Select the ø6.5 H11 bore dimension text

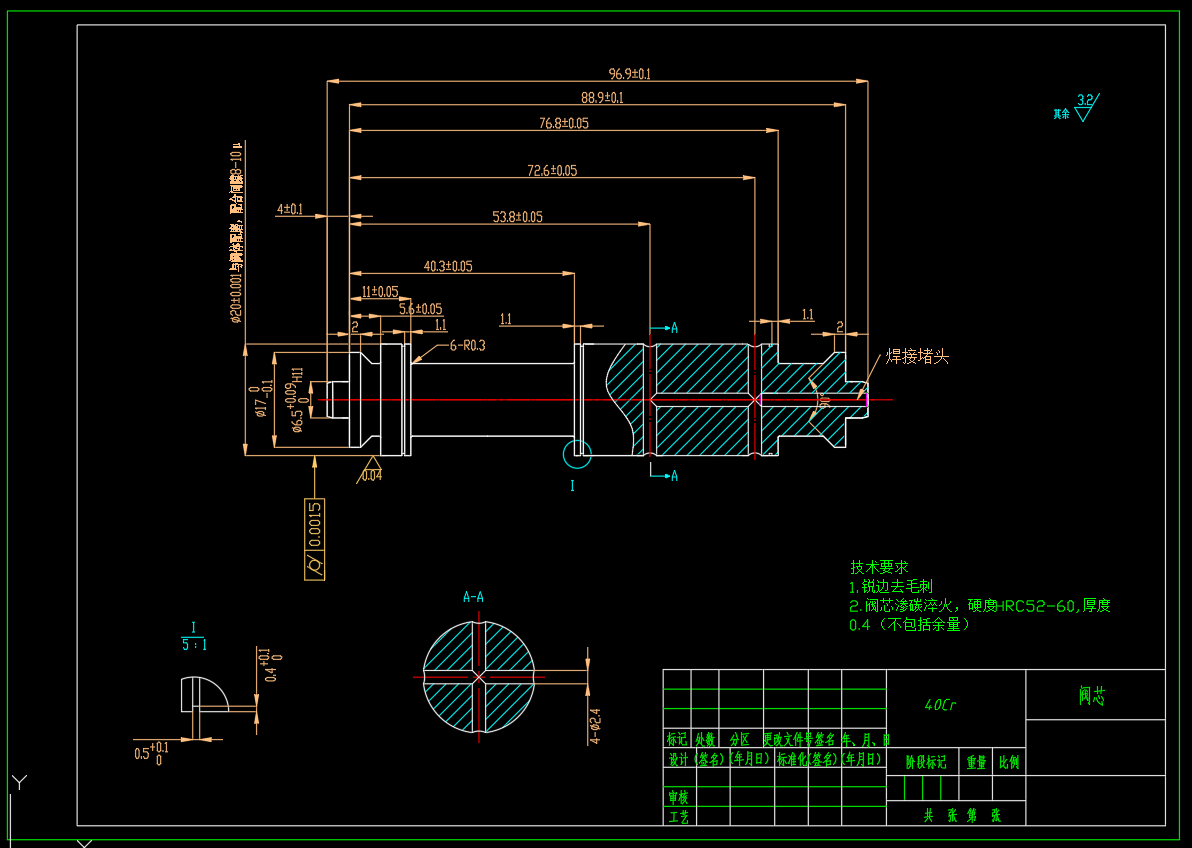click(298, 400)
